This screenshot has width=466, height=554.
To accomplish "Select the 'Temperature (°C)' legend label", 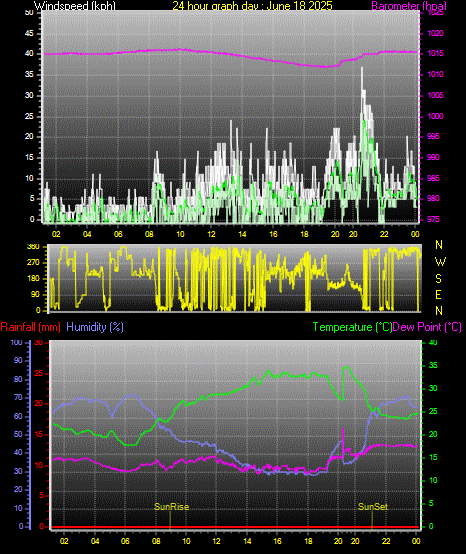I will [x=353, y=327].
